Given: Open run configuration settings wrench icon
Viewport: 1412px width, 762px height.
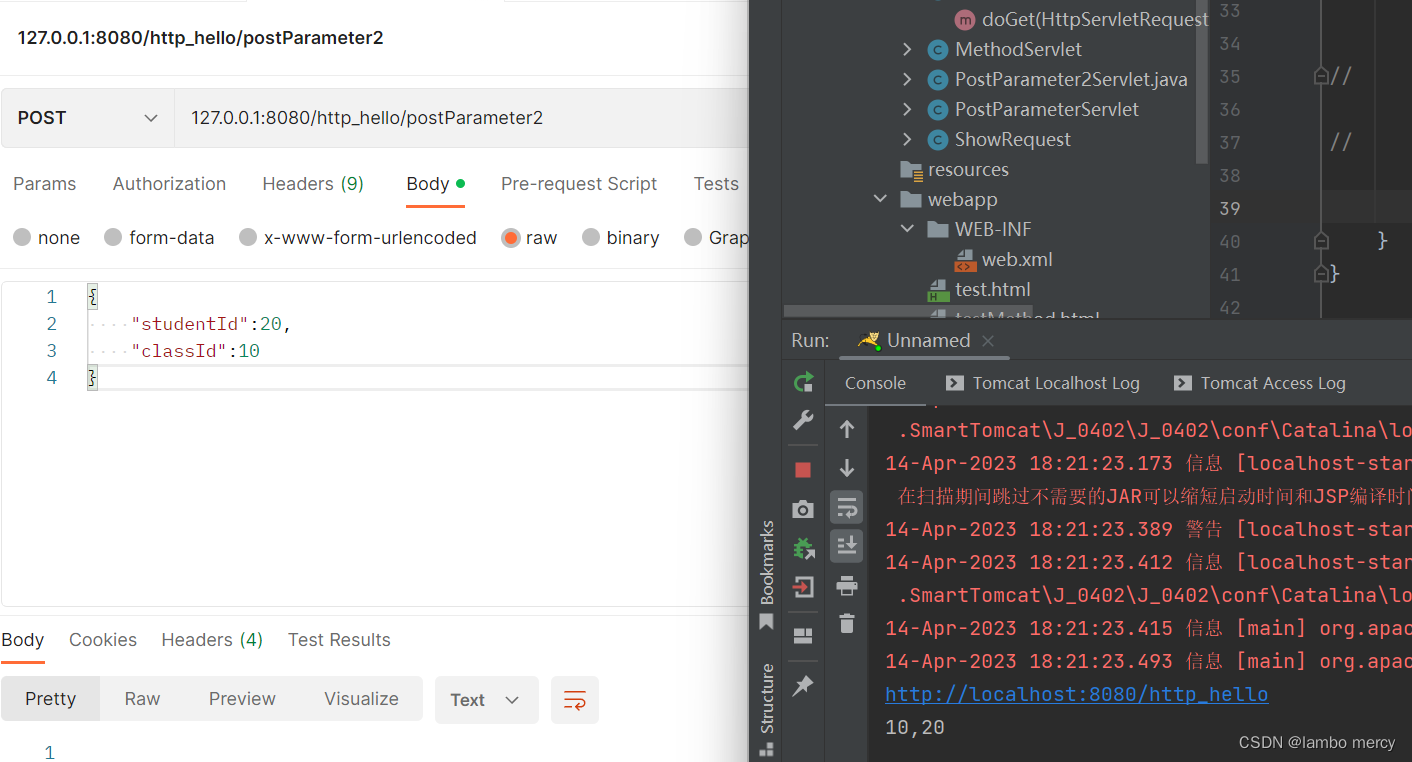Looking at the screenshot, I should 803,421.
